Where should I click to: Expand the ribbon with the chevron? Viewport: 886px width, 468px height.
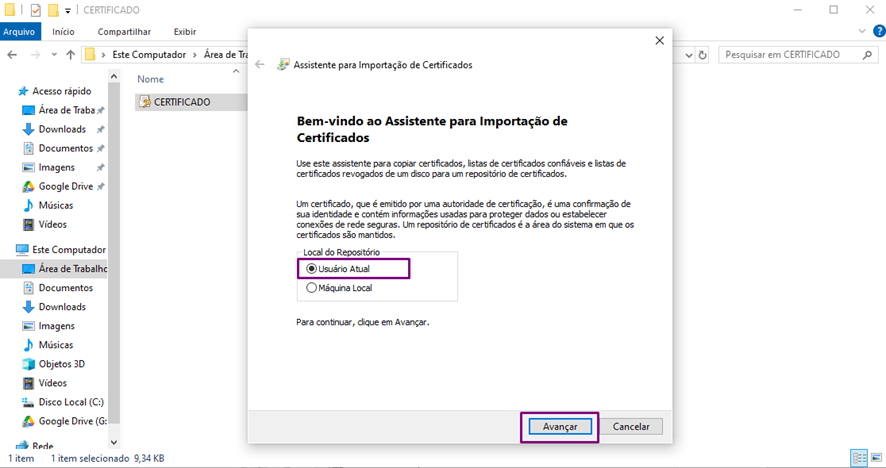tap(862, 31)
